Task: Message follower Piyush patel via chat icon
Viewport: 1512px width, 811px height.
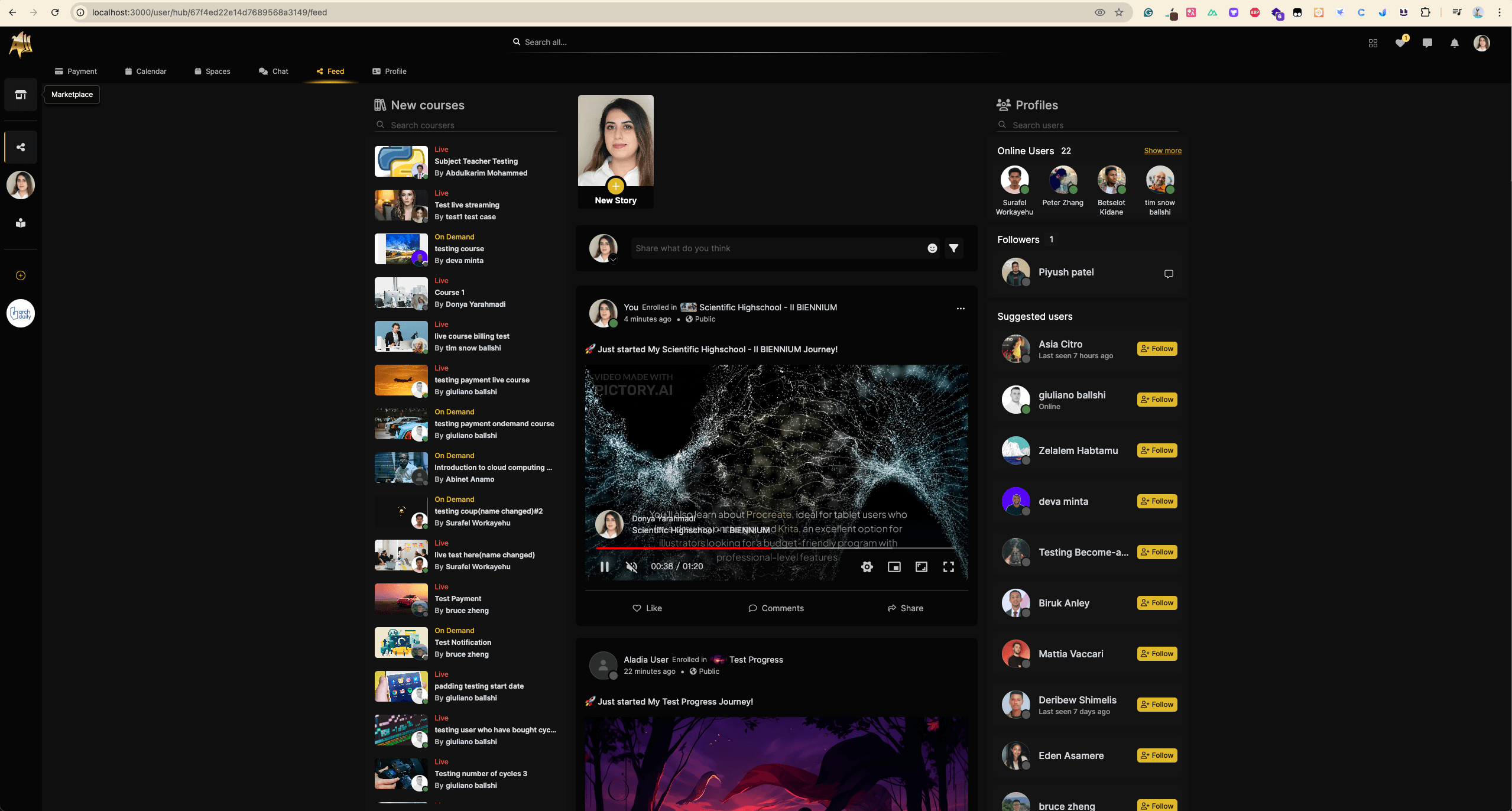Action: (1168, 274)
